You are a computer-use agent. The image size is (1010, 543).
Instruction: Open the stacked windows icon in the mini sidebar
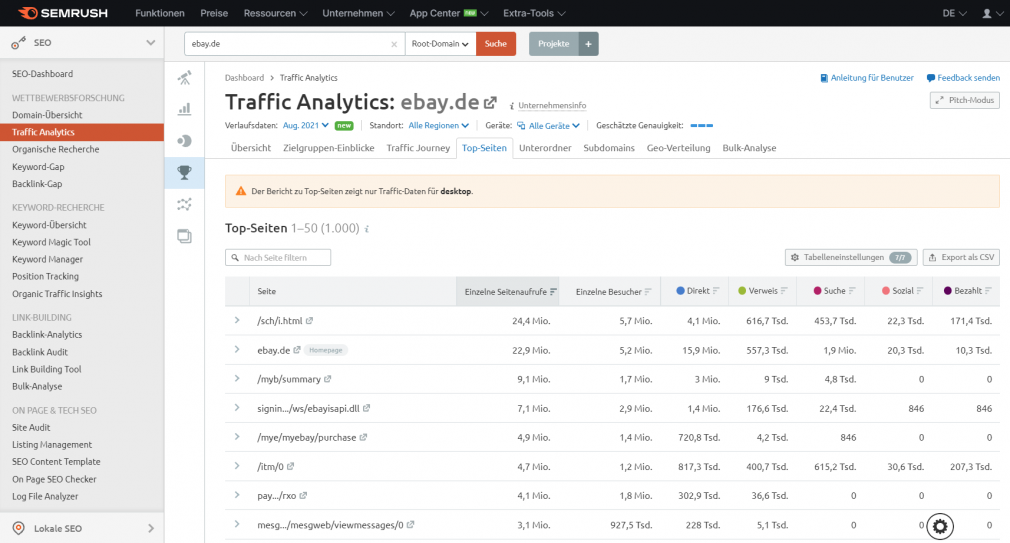click(185, 236)
